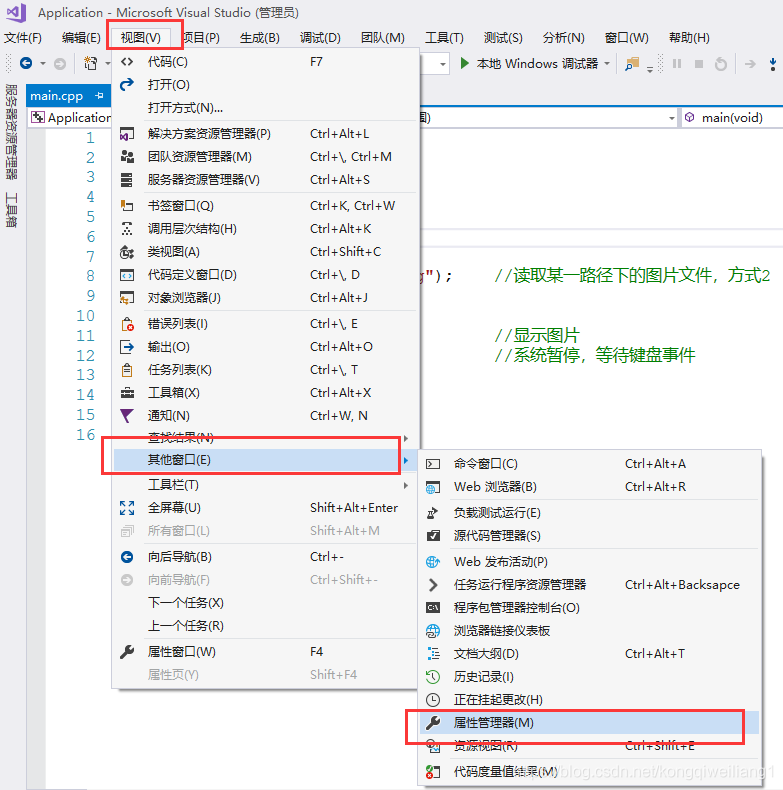This screenshot has height=790, width=783.
Task: Open the 窗口(W) menu
Action: tap(626, 38)
